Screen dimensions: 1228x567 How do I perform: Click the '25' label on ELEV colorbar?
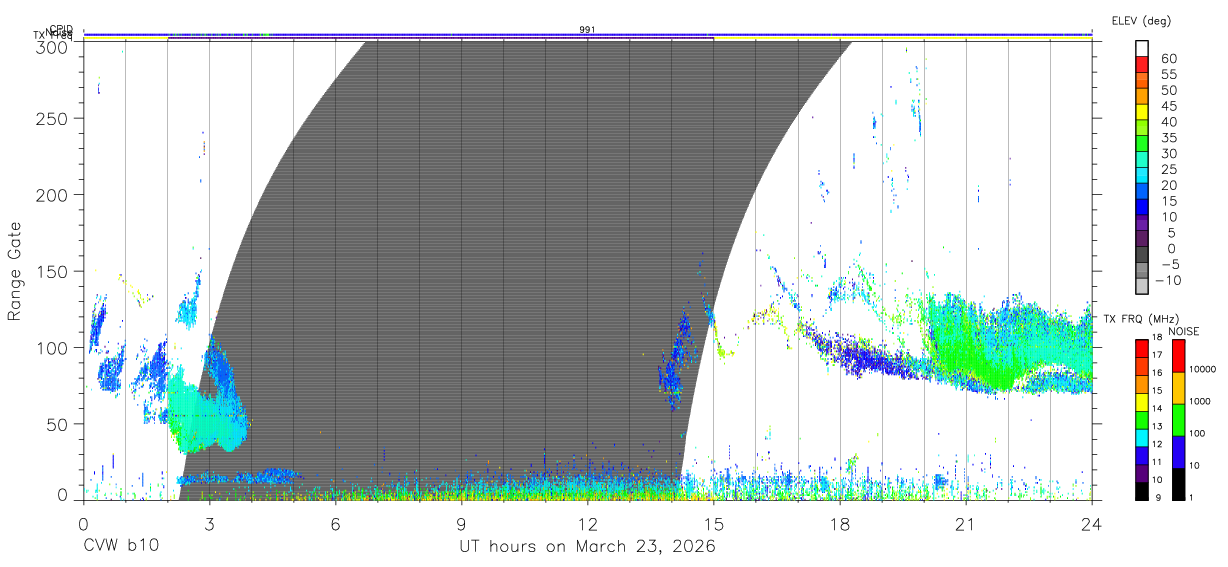point(1168,170)
